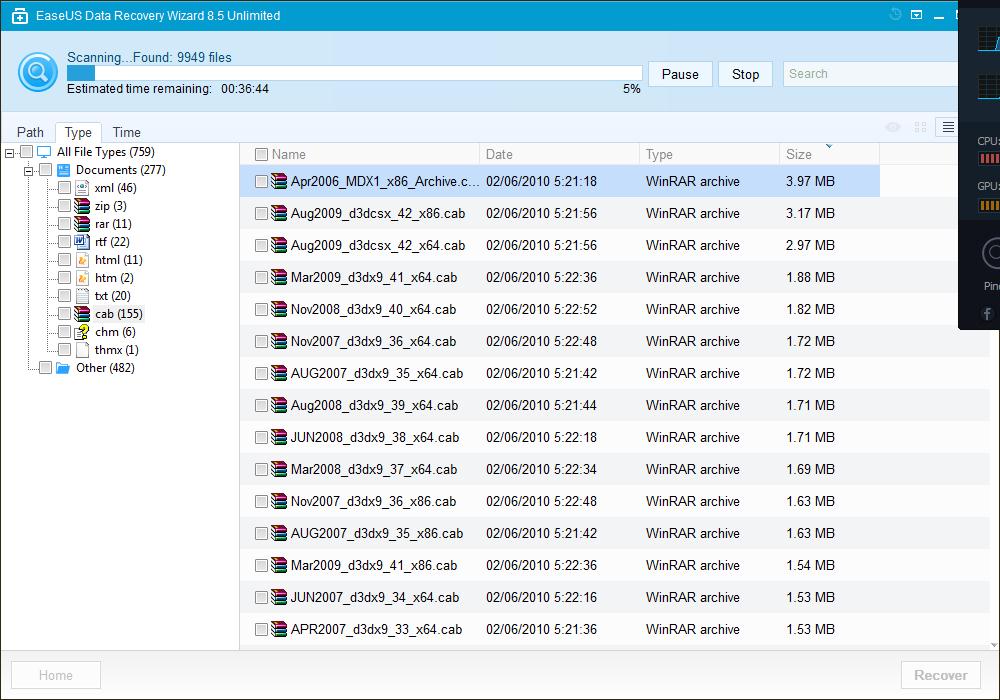Viewport: 1000px width, 700px height.
Task: Switch to the Time tab
Action: tap(126, 132)
